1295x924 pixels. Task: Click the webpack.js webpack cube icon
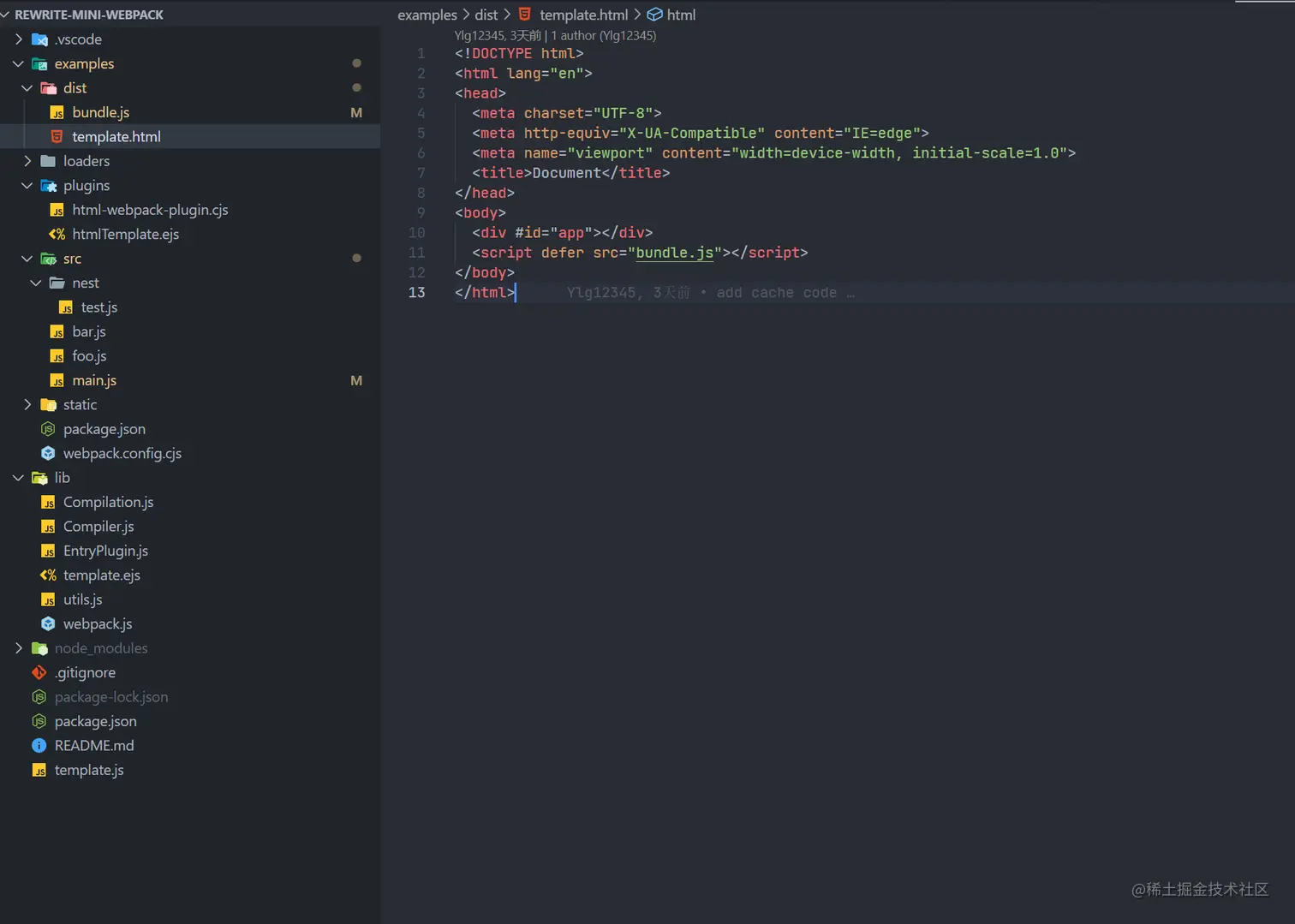point(49,624)
